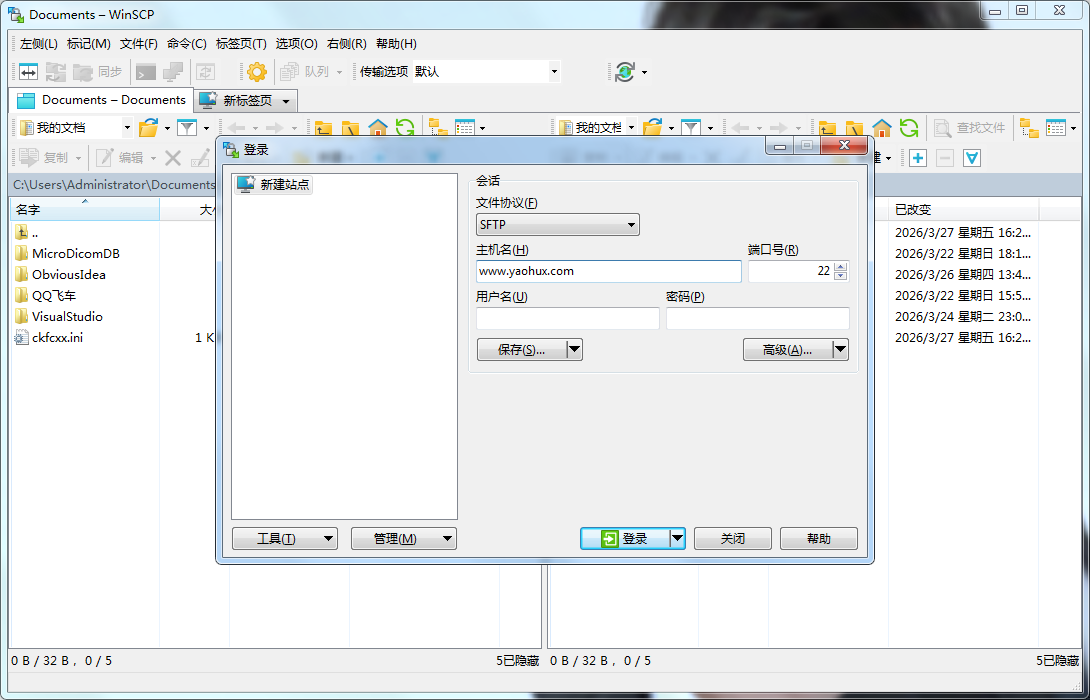The height and width of the screenshot is (700, 1090).
Task: Open the 命令(C) menu
Action: (186, 44)
